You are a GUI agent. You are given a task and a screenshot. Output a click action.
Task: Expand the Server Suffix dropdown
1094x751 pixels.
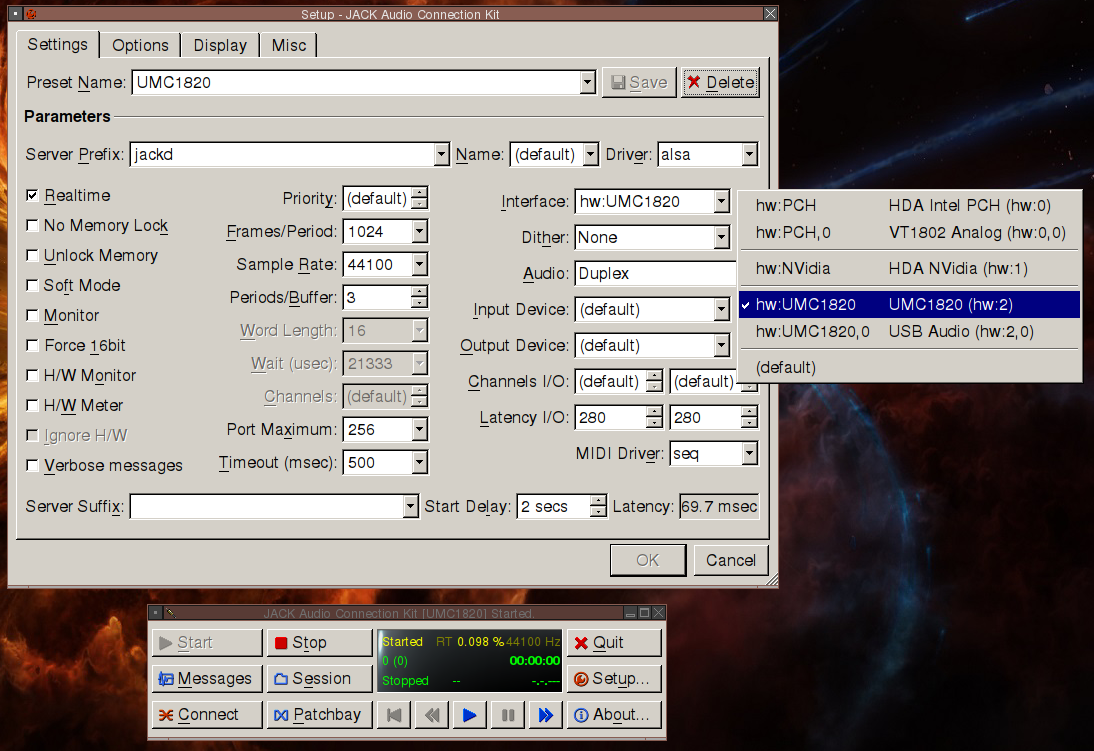(410, 506)
